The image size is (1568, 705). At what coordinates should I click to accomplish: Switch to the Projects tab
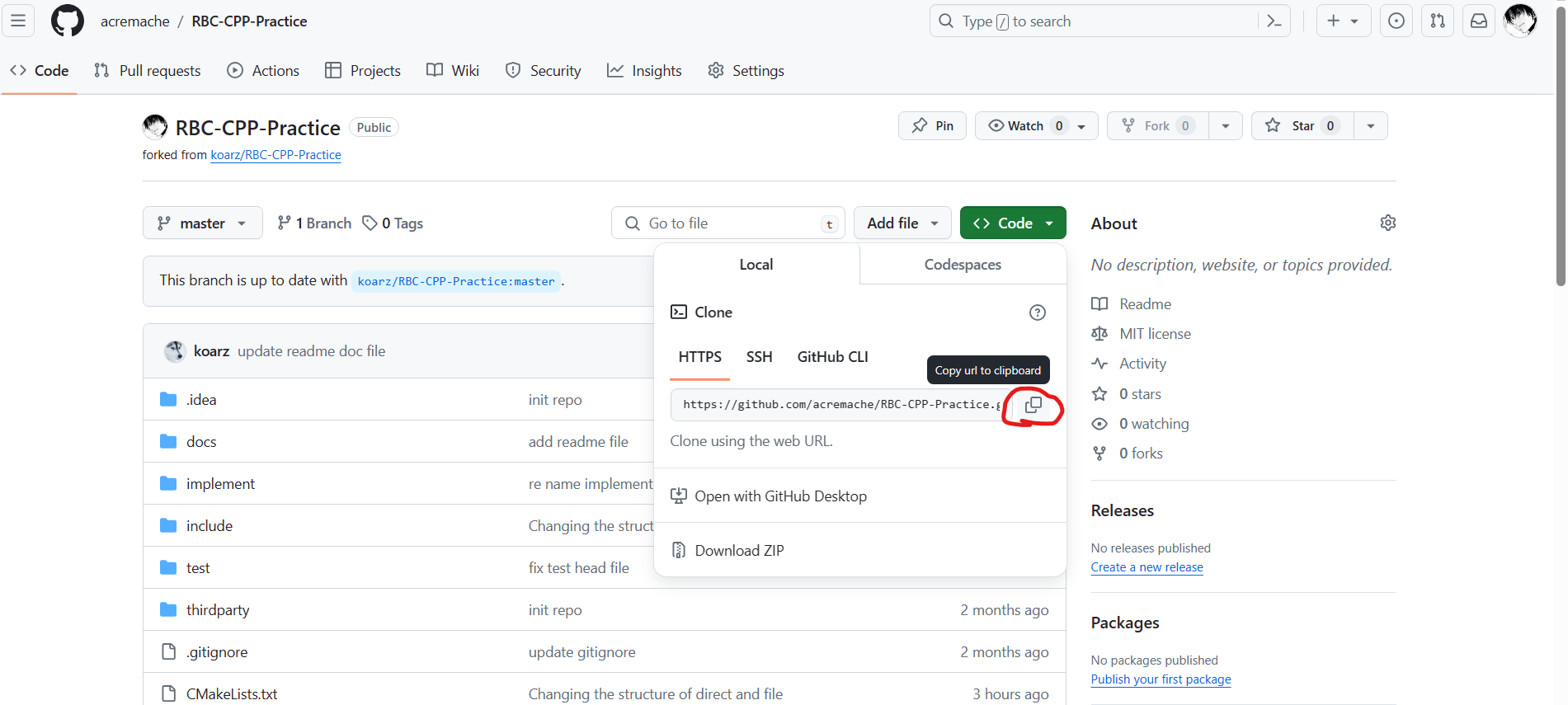pos(363,71)
